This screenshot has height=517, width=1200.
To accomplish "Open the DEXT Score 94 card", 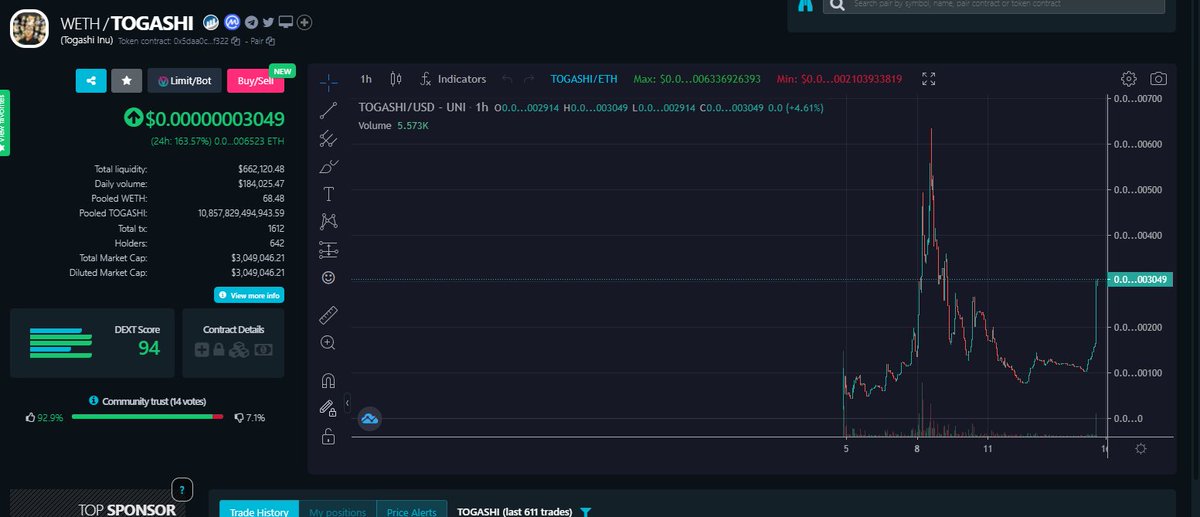I will [x=90, y=342].
